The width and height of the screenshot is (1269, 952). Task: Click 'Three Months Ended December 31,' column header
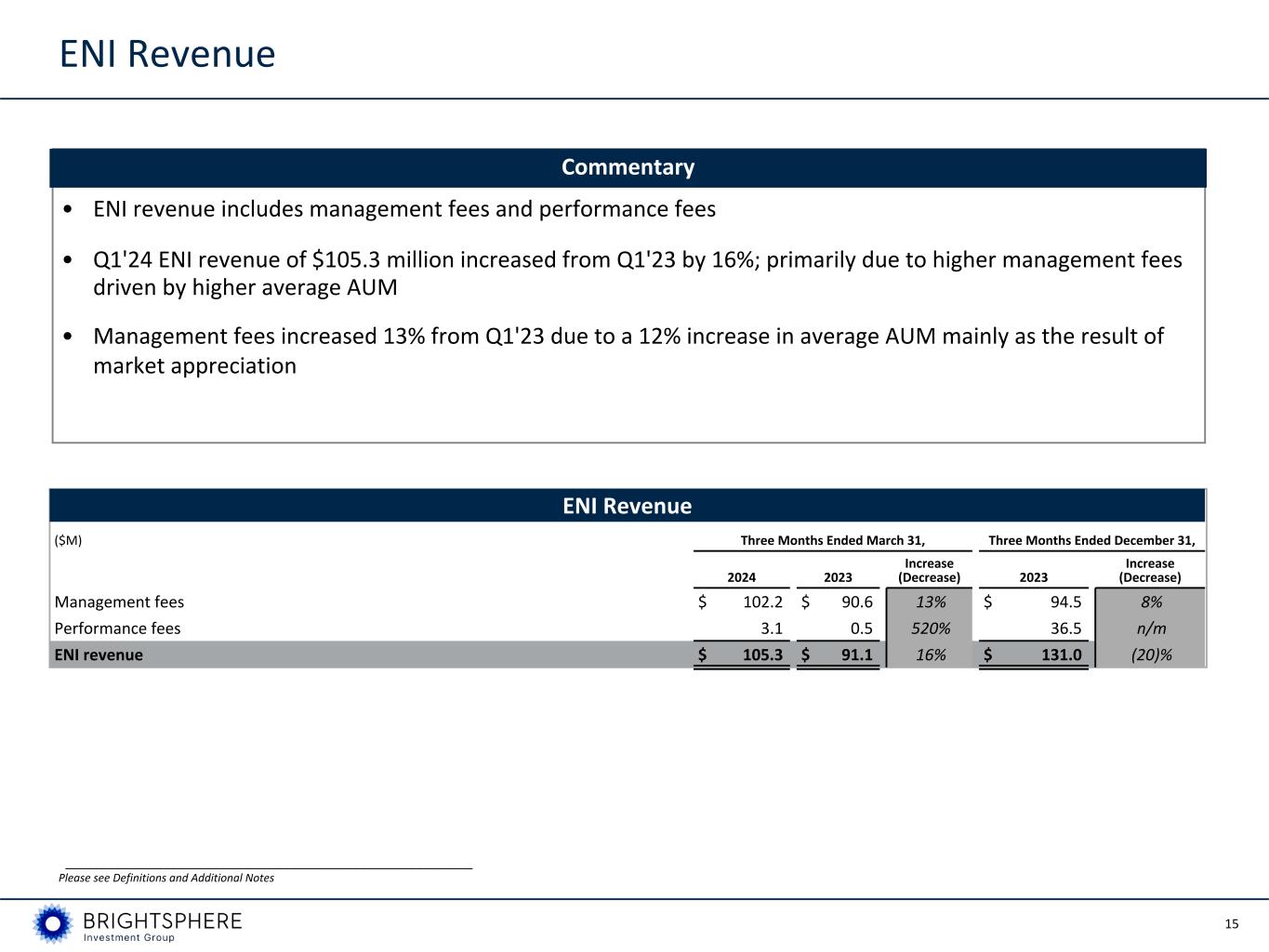(x=1091, y=540)
